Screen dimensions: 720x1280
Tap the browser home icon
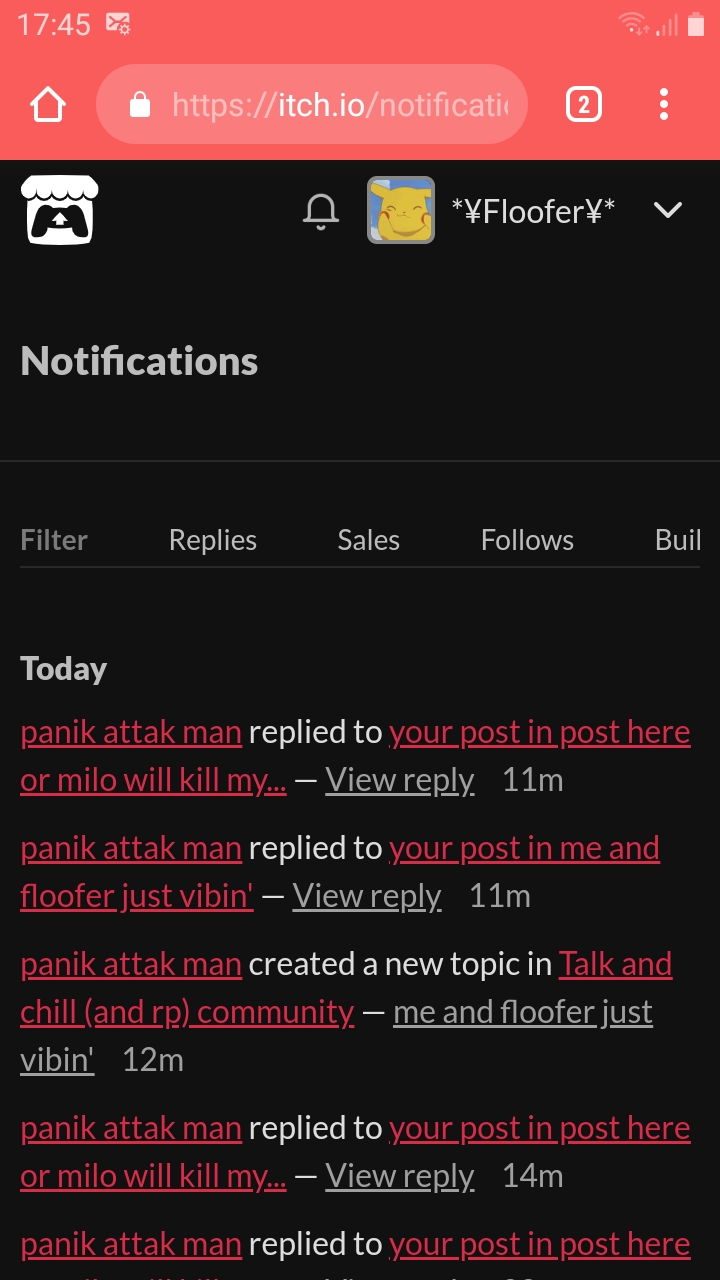click(x=48, y=104)
